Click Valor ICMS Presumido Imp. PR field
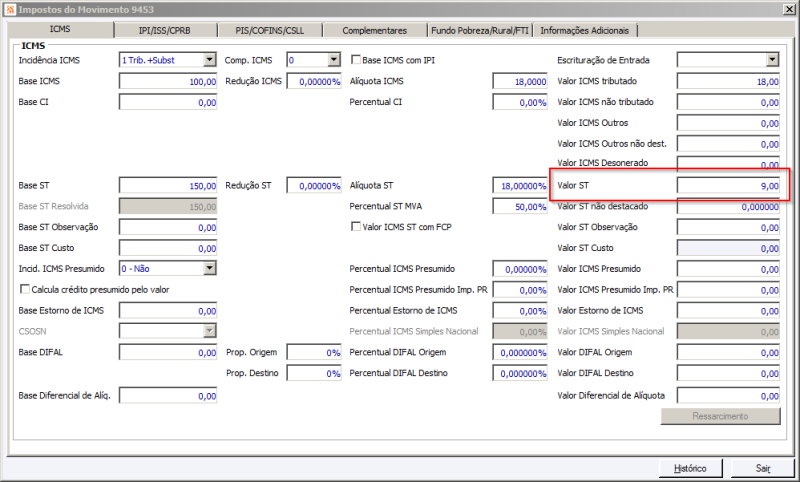 coord(728,290)
